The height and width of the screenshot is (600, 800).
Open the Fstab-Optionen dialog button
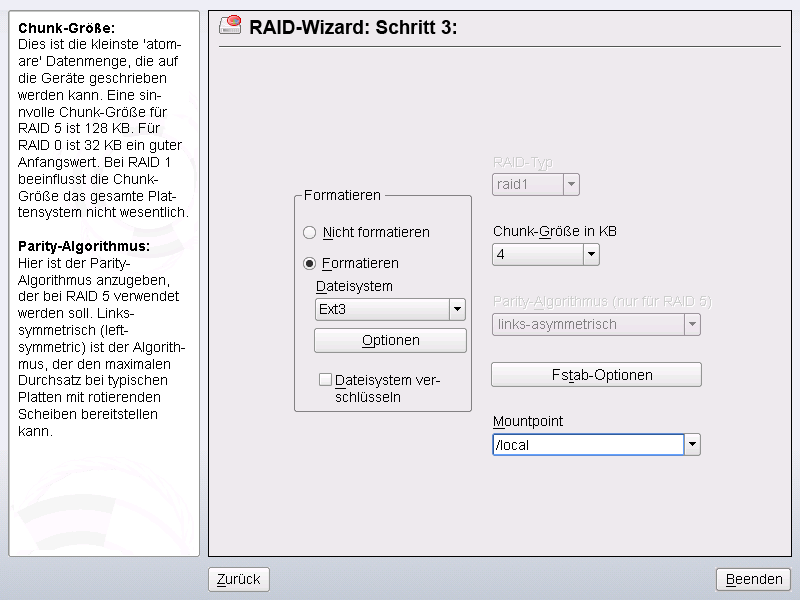click(596, 375)
